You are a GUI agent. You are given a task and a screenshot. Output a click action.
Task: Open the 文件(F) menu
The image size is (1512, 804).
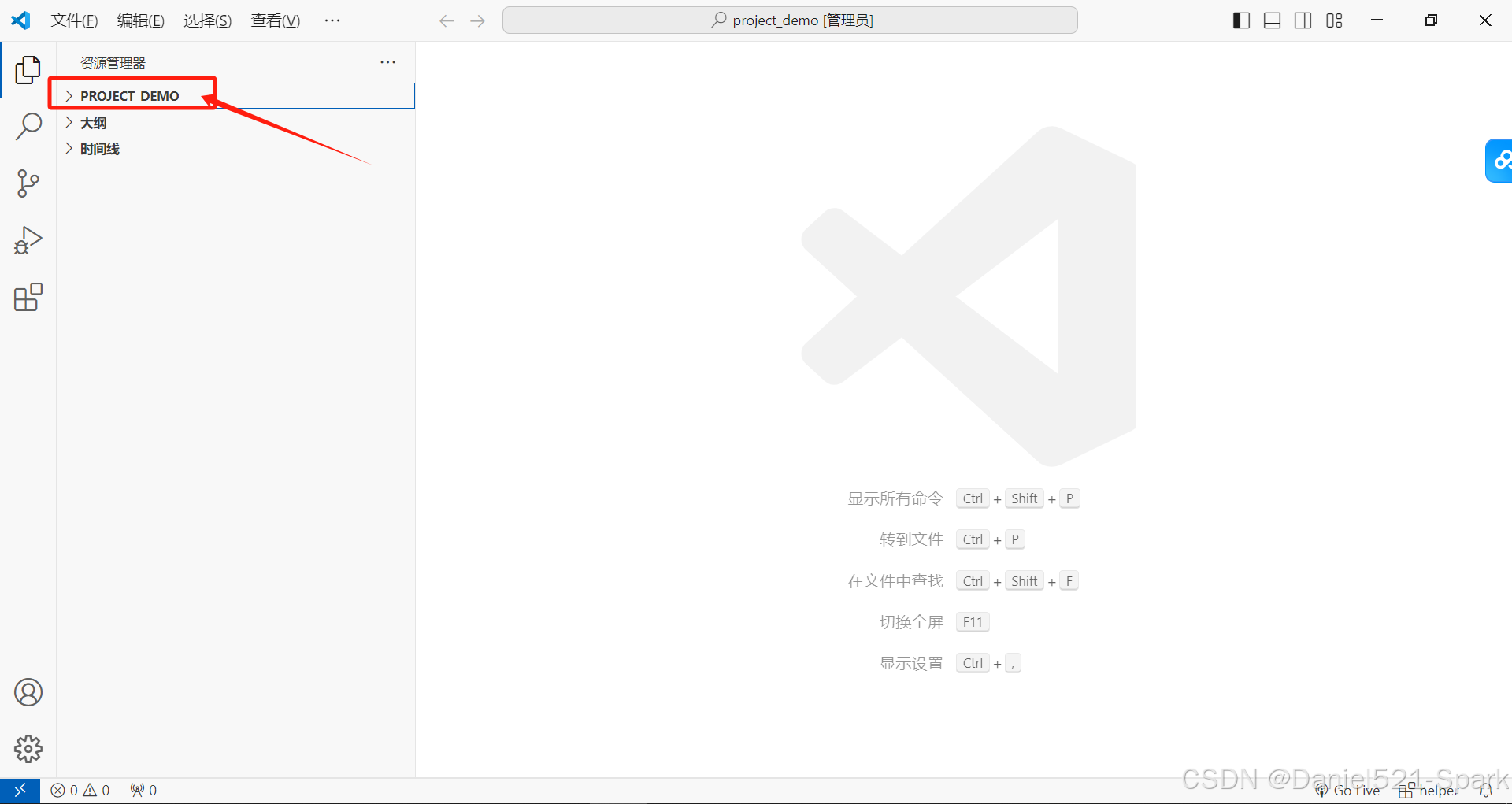(x=75, y=20)
